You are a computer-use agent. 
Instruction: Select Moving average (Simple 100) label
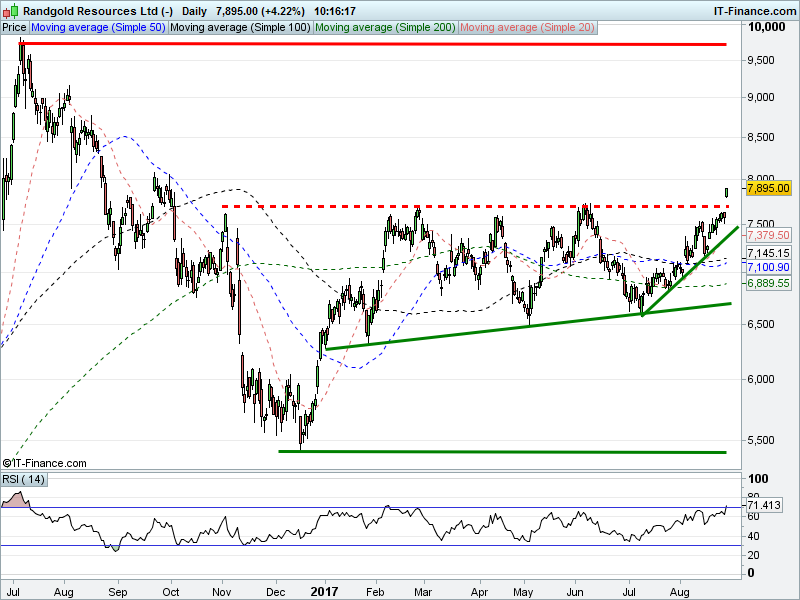[240, 28]
